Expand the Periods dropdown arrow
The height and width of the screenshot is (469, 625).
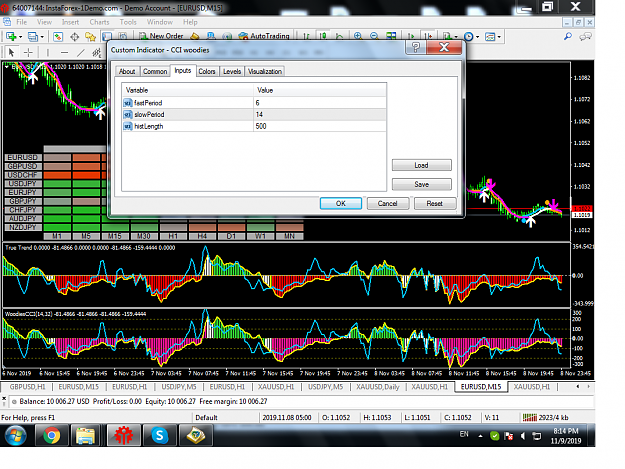tap(478, 37)
